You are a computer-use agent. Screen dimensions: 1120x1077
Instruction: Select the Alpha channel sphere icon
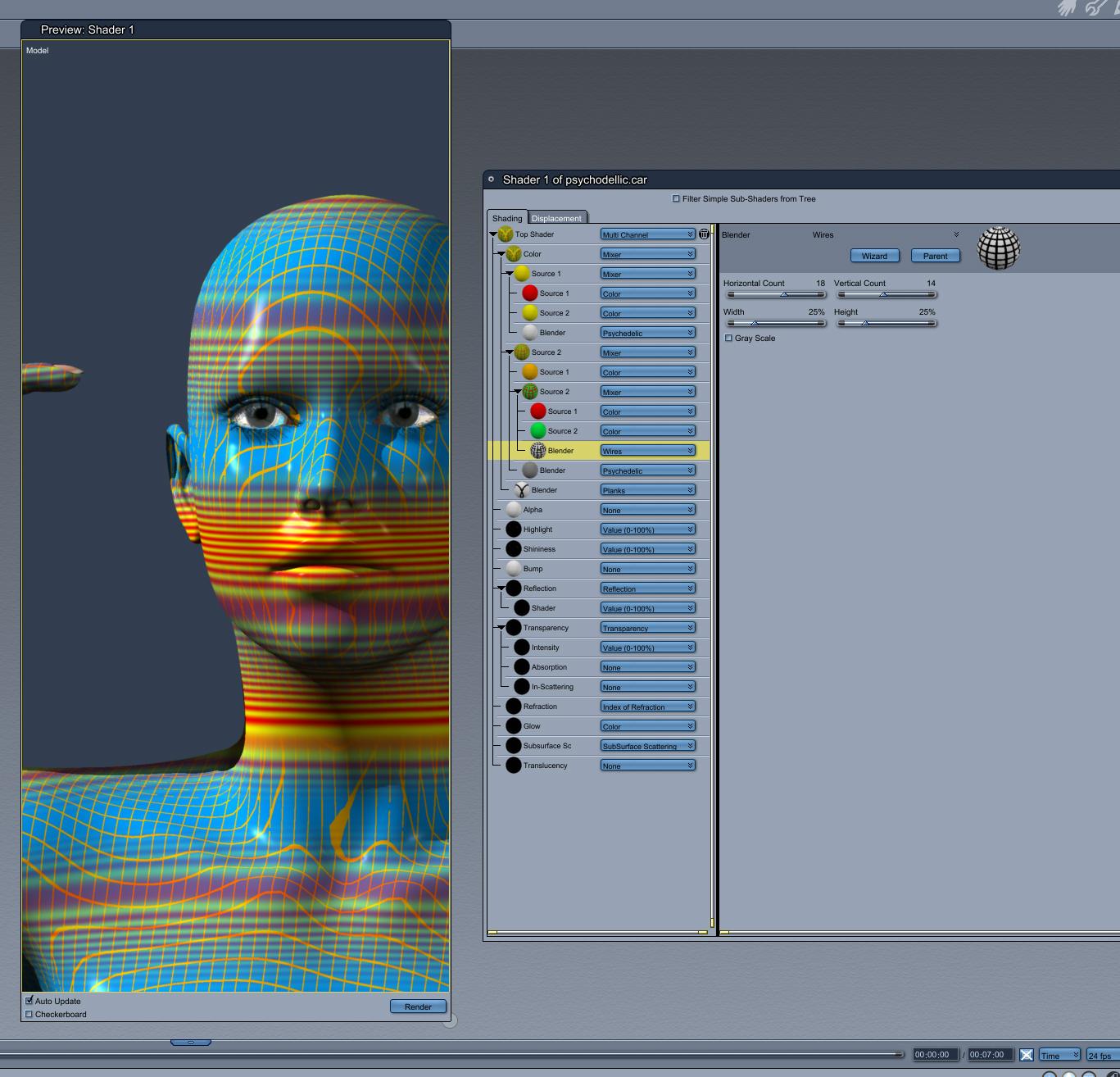pos(514,510)
